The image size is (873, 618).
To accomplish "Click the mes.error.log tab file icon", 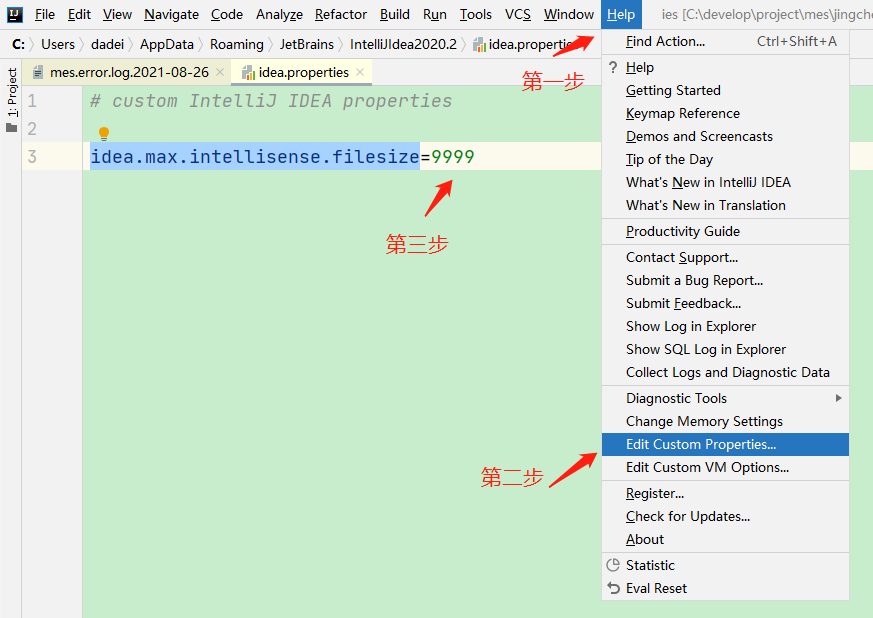I will click(38, 72).
